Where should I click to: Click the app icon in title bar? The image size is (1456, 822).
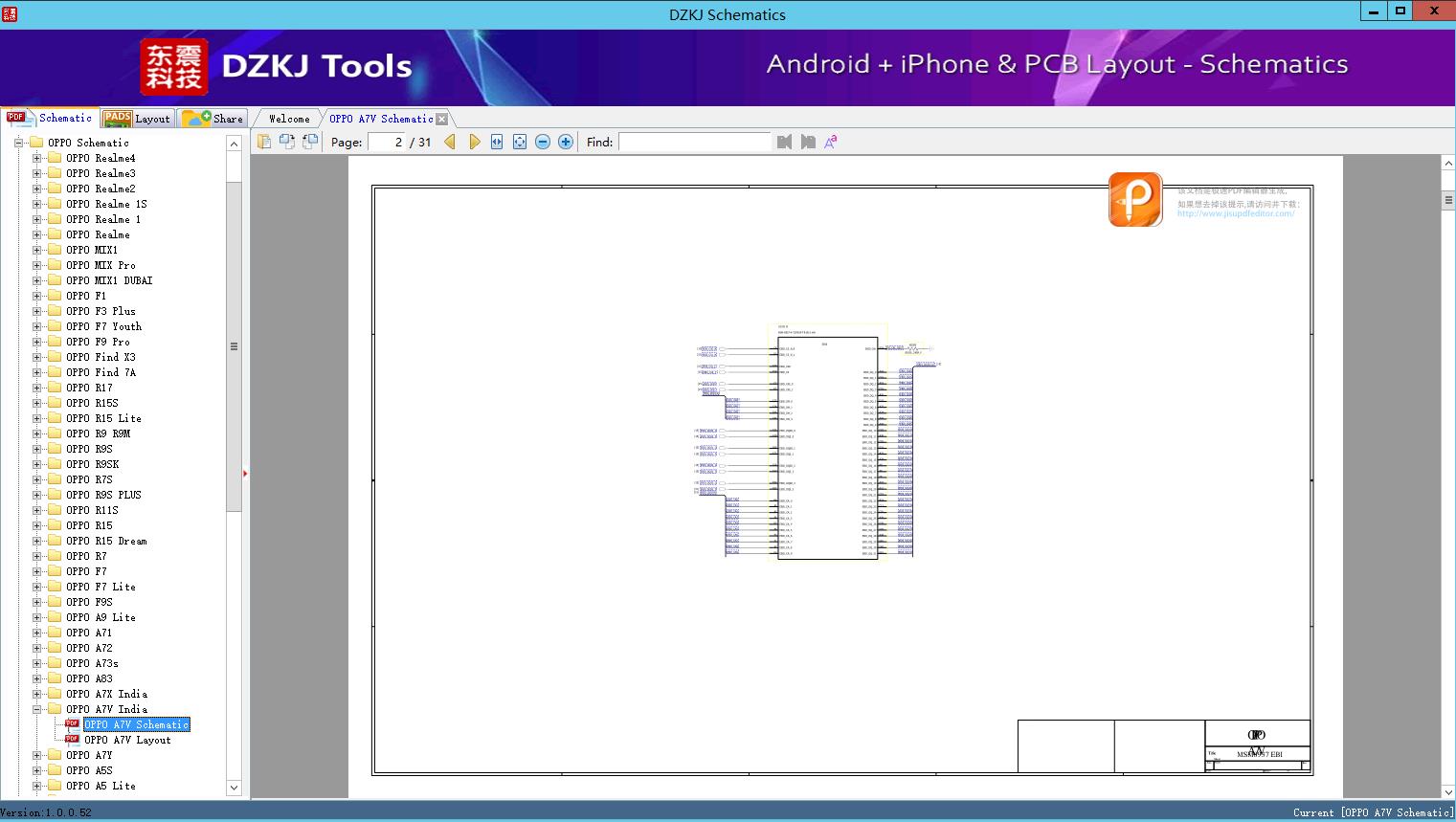[x=10, y=13]
